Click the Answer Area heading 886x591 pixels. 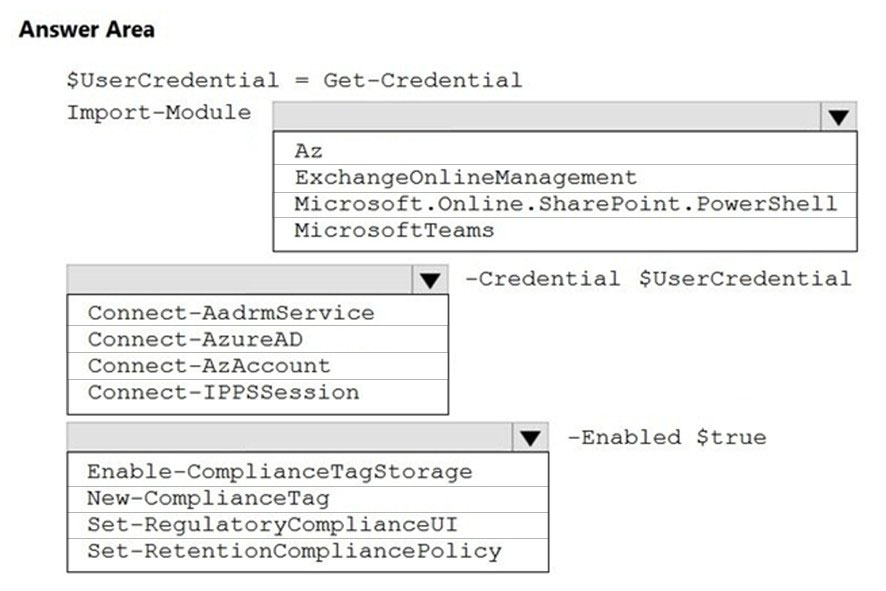(86, 29)
